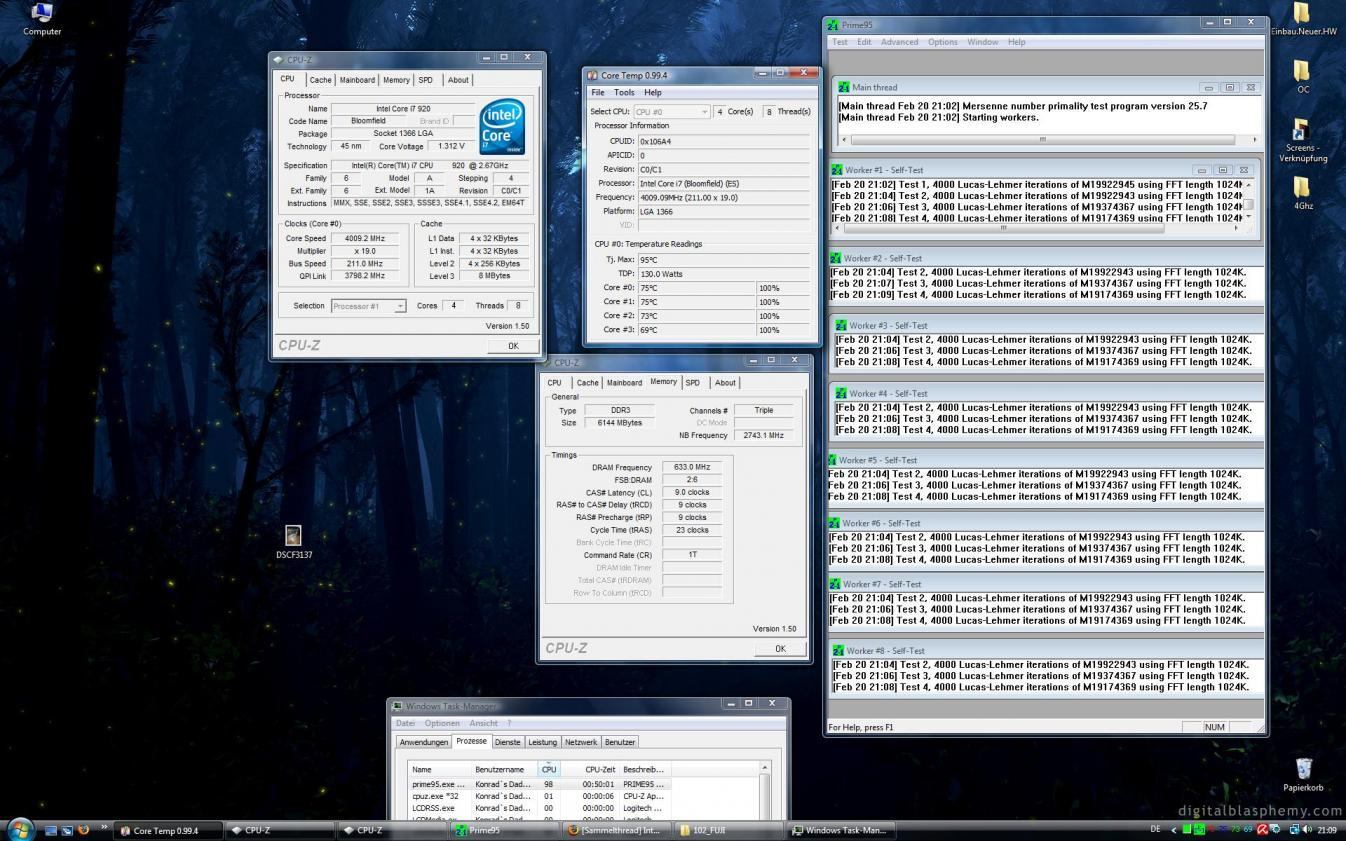The height and width of the screenshot is (841, 1346).
Task: Click OK in the lower CPU-Z memory window
Action: [x=780, y=648]
